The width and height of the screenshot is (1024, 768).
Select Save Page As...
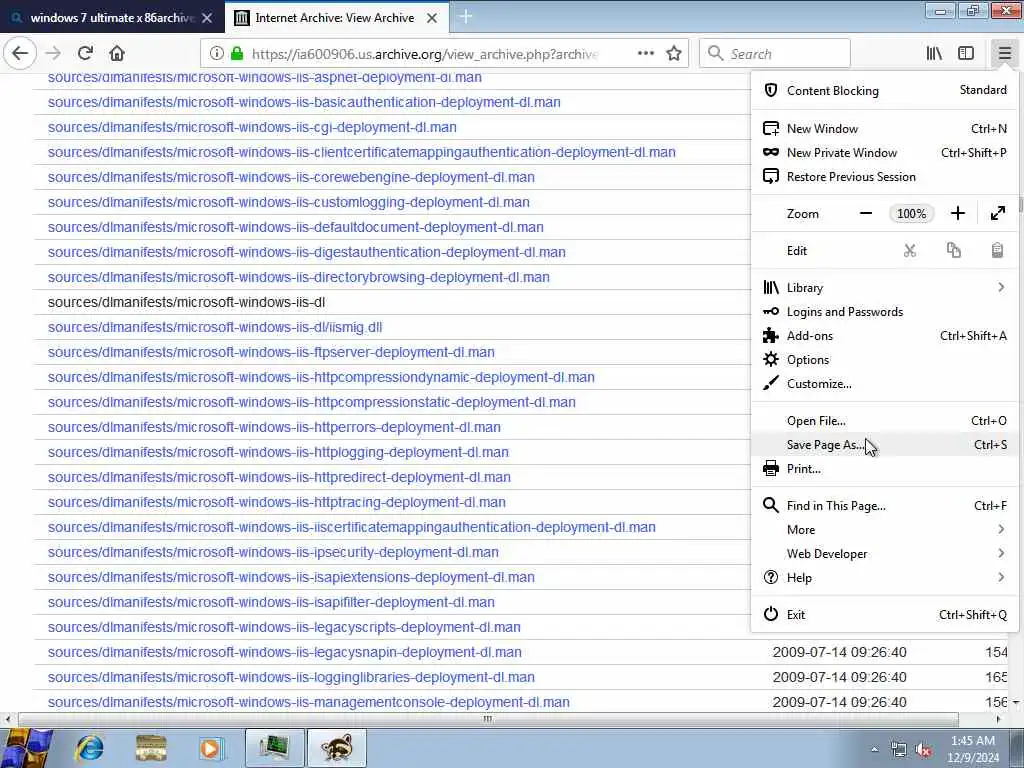884,445
